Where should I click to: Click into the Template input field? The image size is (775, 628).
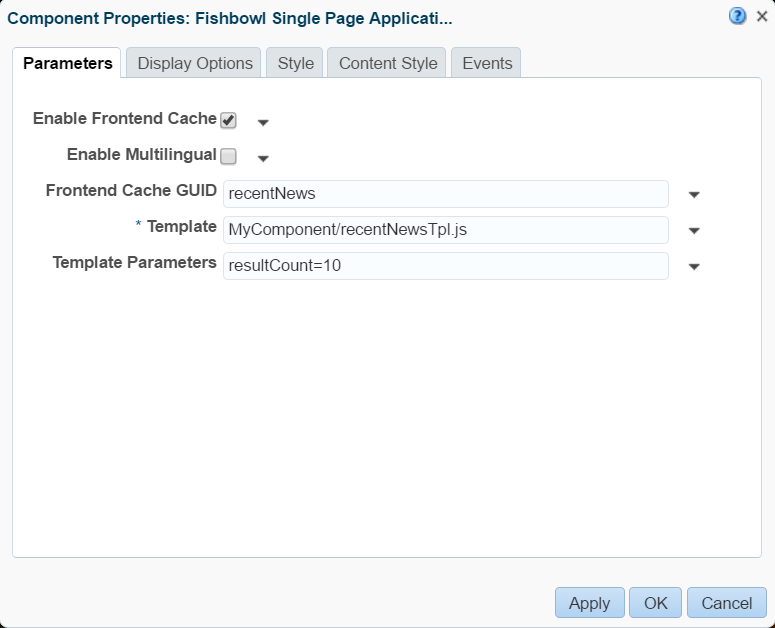pos(446,230)
